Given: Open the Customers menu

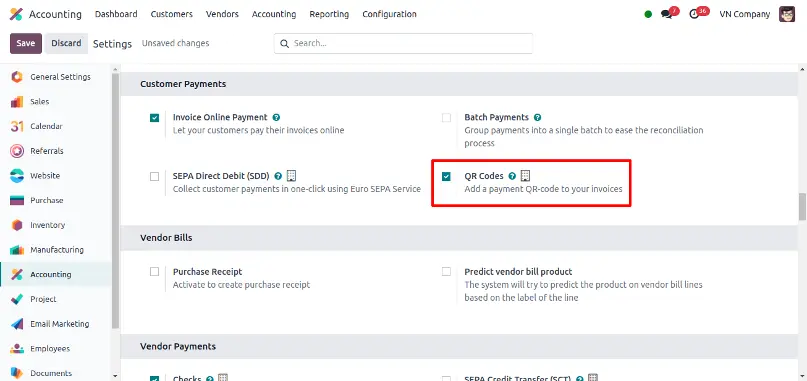Looking at the screenshot, I should (x=171, y=14).
